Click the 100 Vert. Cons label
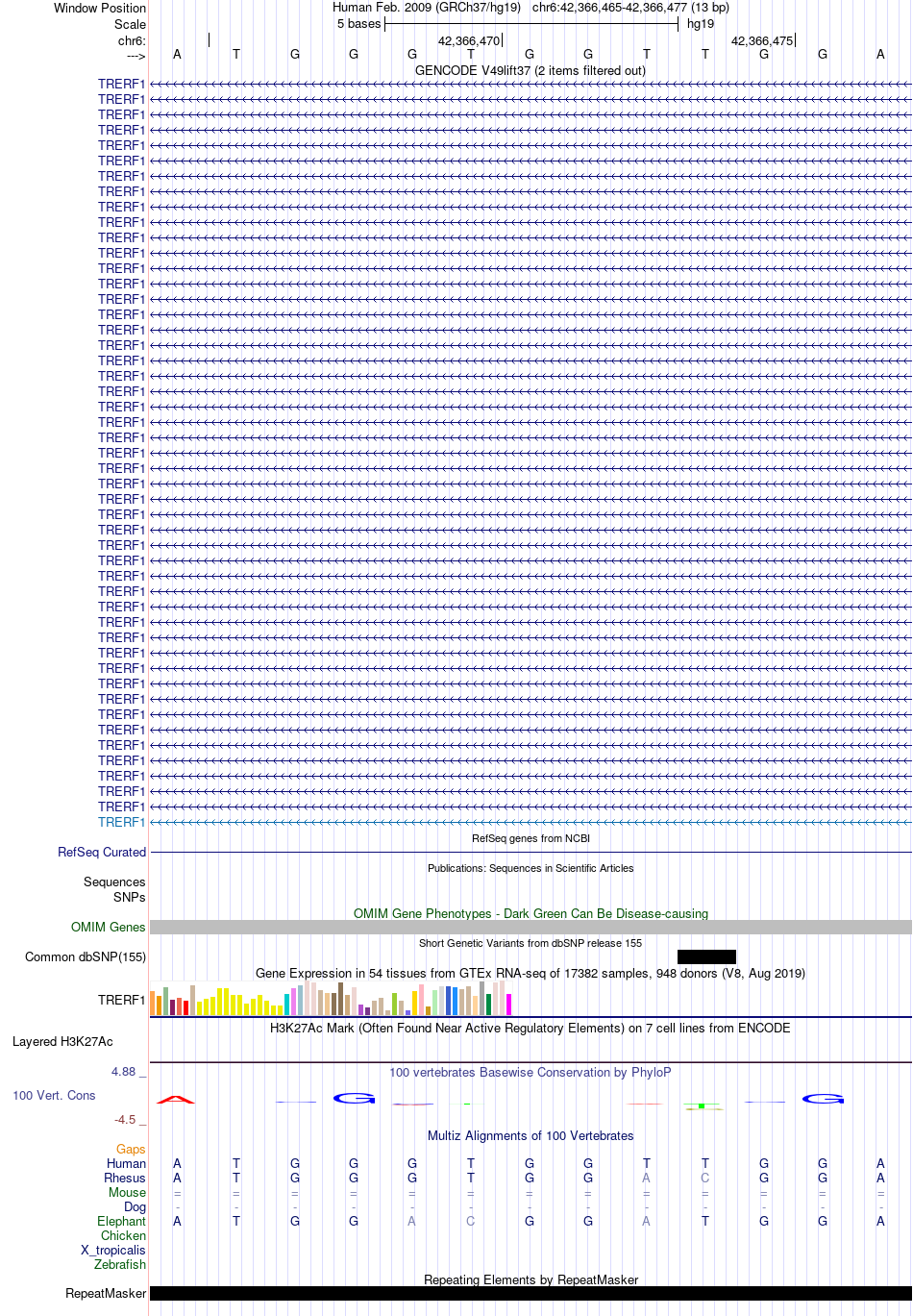Screen dimensions: 913x1316 [x=54, y=1095]
